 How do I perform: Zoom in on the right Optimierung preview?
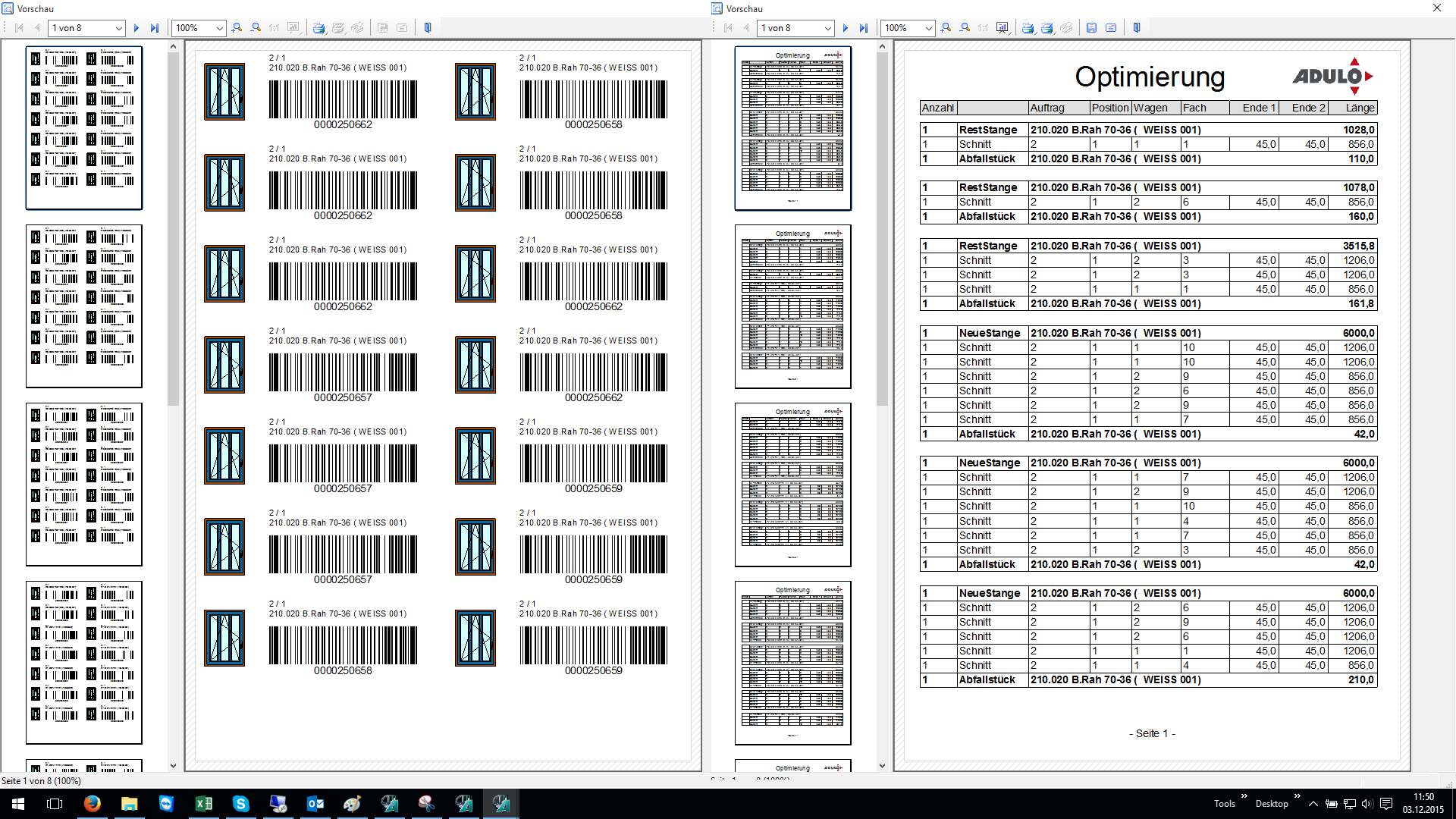coord(946,28)
